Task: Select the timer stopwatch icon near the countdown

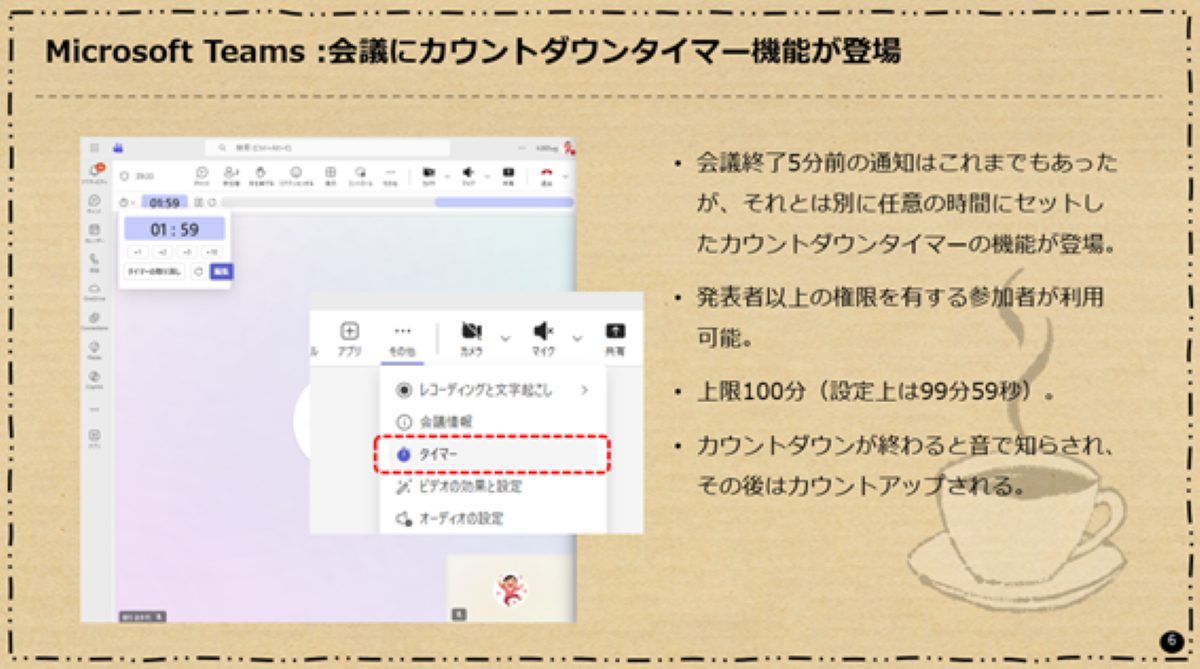Action: point(124,200)
